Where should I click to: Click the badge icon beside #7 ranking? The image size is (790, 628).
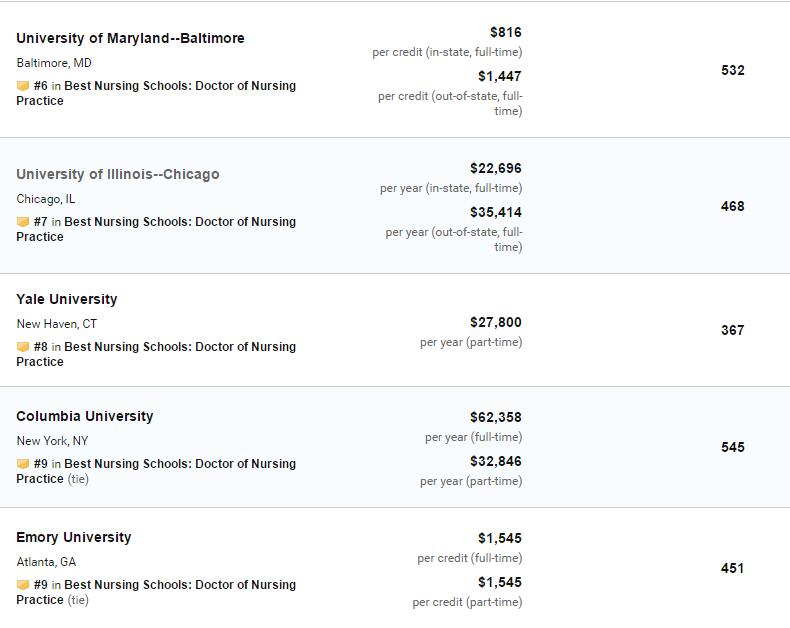click(x=23, y=222)
